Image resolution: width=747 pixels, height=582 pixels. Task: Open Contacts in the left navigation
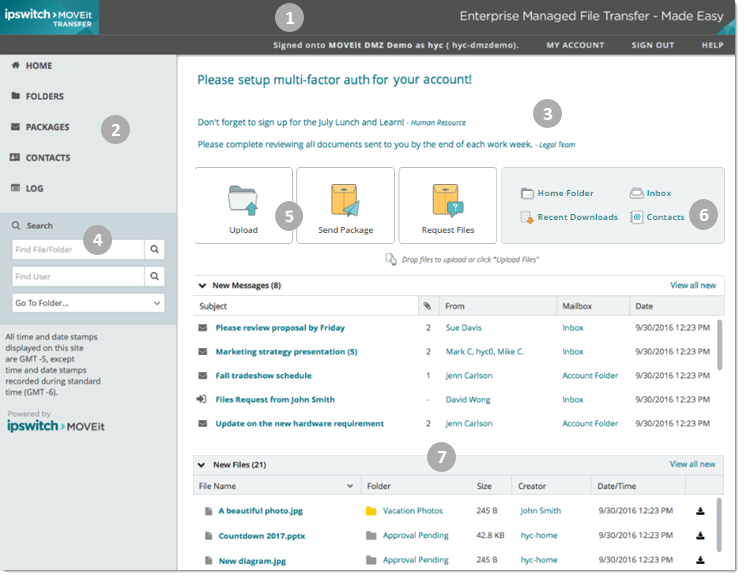pos(47,158)
